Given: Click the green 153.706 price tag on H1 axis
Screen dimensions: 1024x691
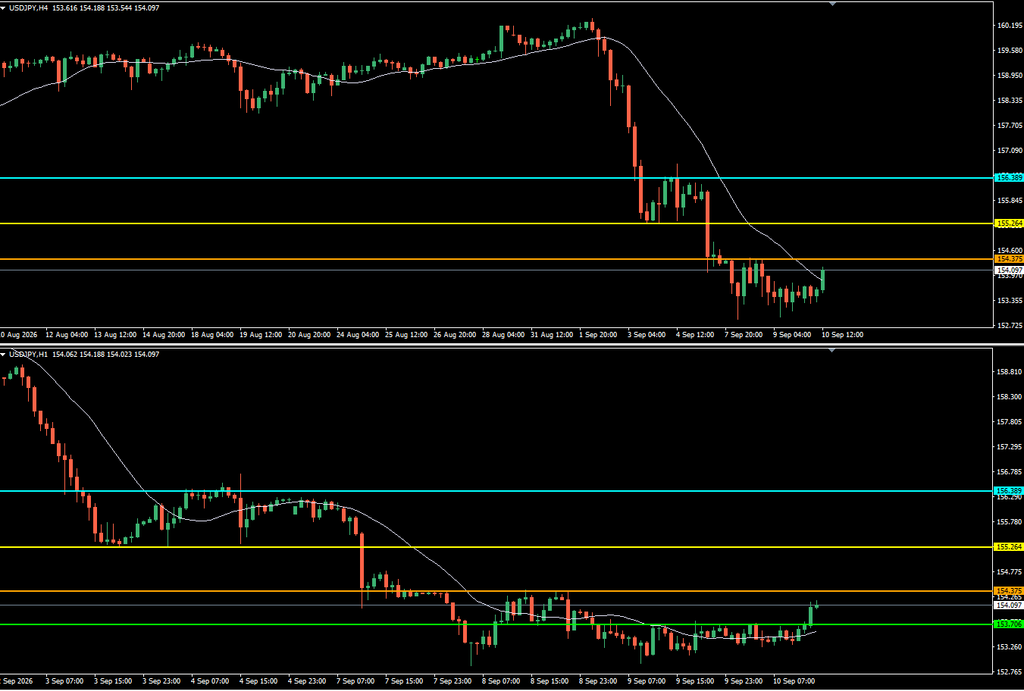Looking at the screenshot, I should pyautogui.click(x=1008, y=624).
